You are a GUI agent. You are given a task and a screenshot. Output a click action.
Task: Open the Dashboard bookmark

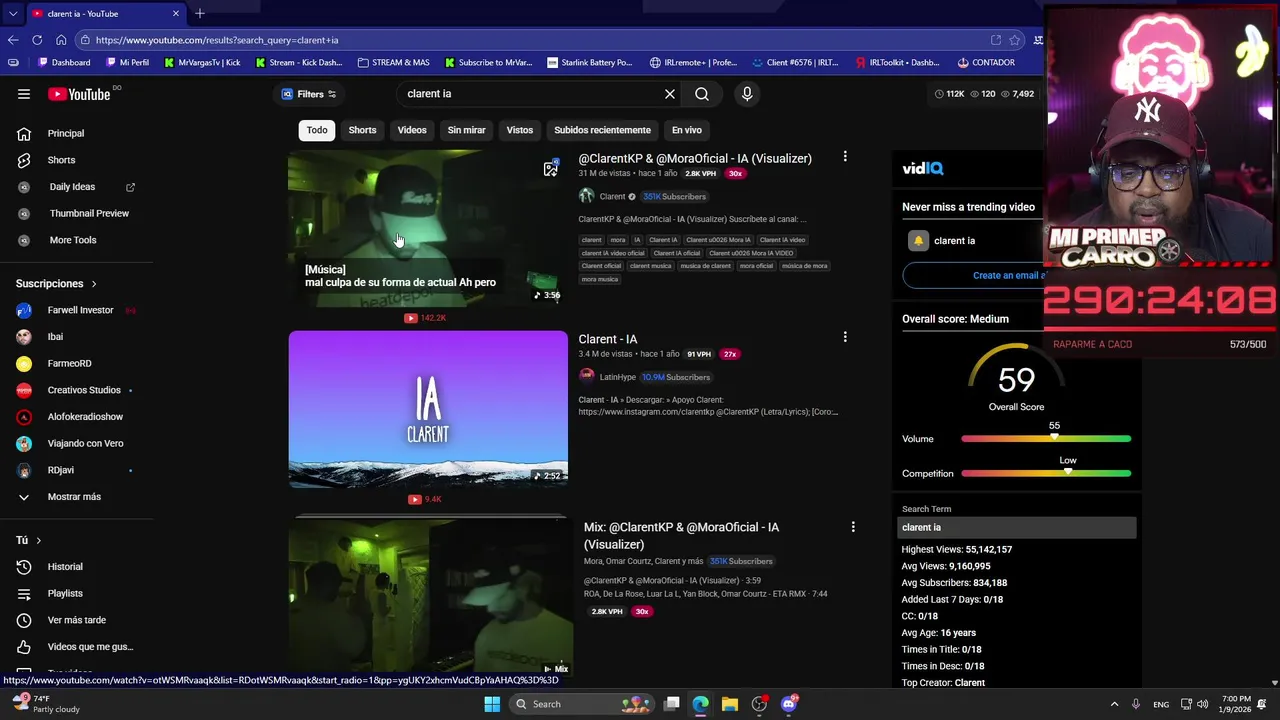(62, 62)
